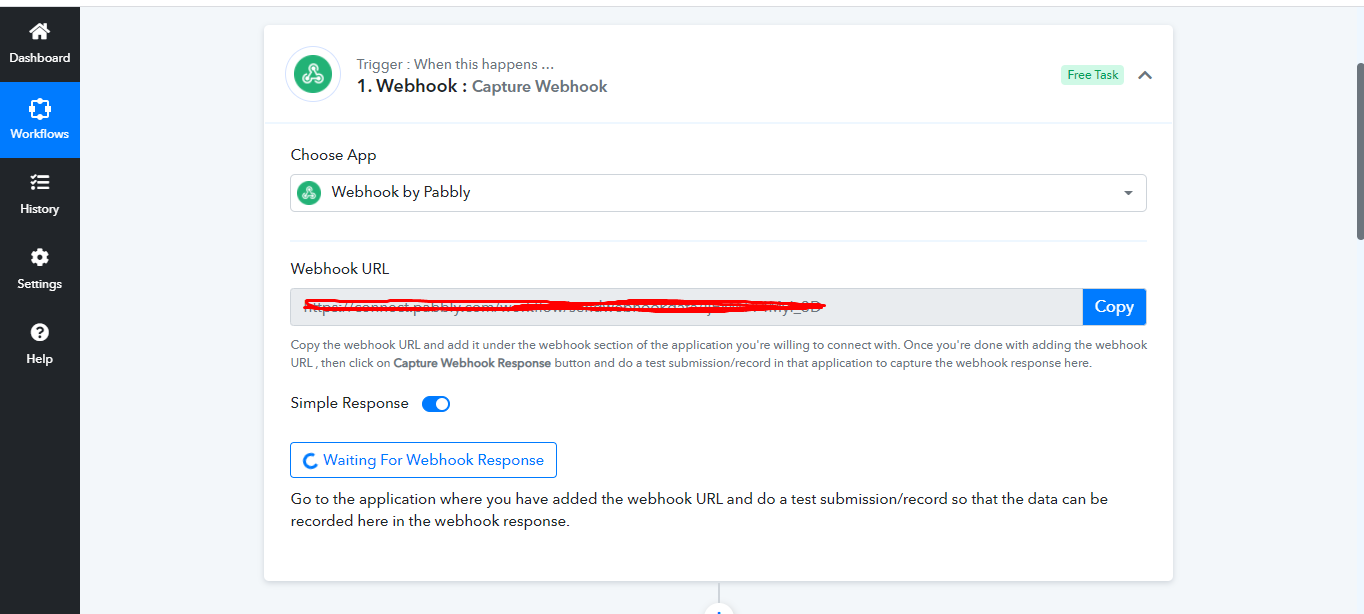Open the Choose App dropdown
Screen dimensions: 1364x614
tap(718, 193)
